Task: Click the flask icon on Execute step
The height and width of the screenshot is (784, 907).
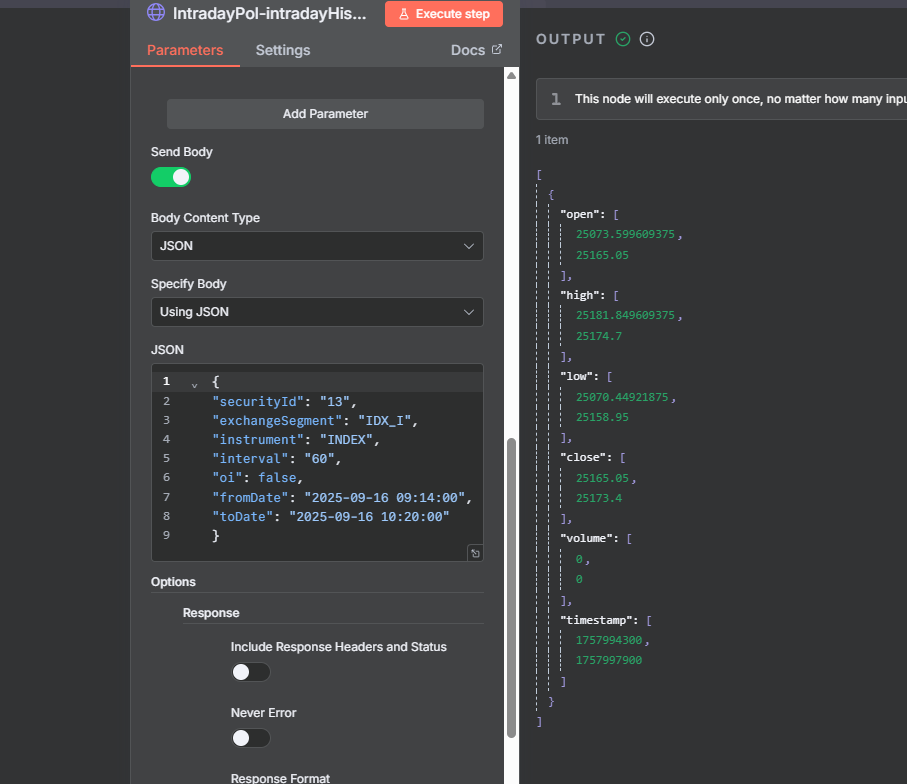Action: tap(404, 14)
